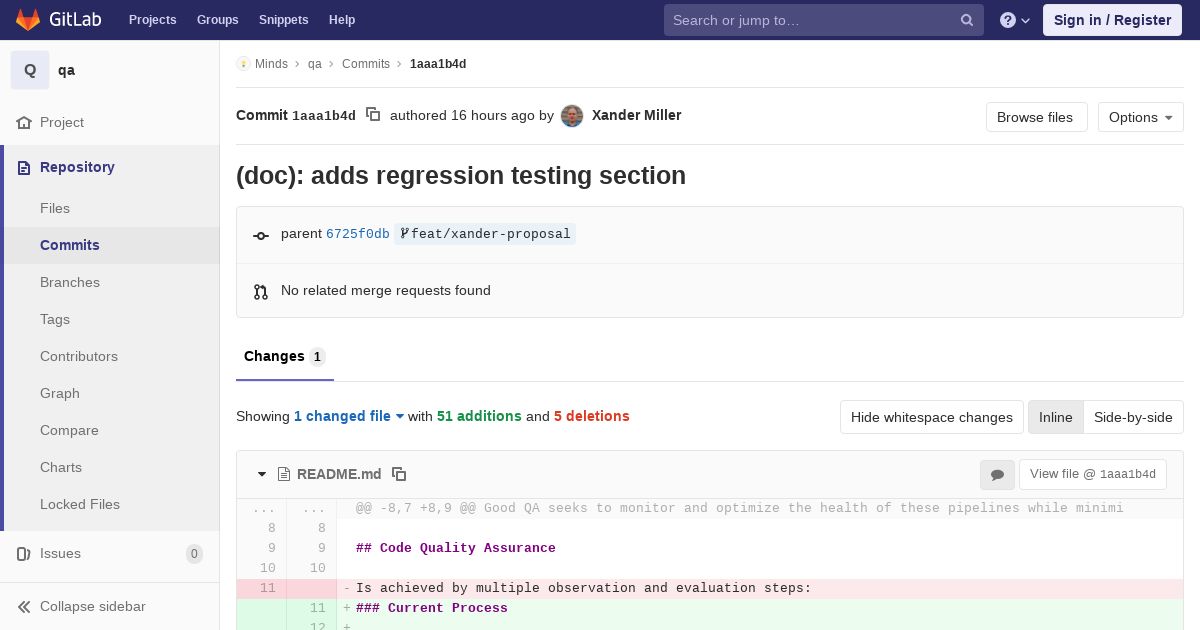
Task: Go to Commits breadcrumb link
Action: 366,64
